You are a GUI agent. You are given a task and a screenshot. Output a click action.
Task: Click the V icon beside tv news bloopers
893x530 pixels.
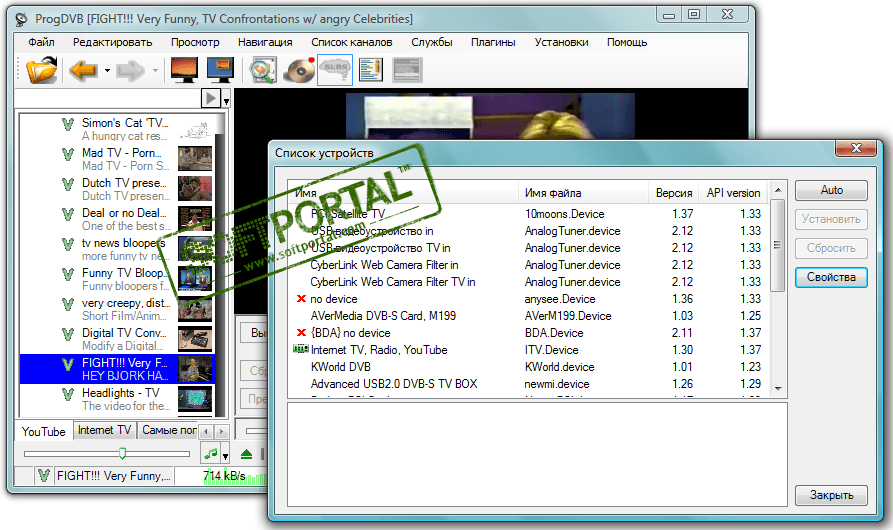tap(68, 244)
